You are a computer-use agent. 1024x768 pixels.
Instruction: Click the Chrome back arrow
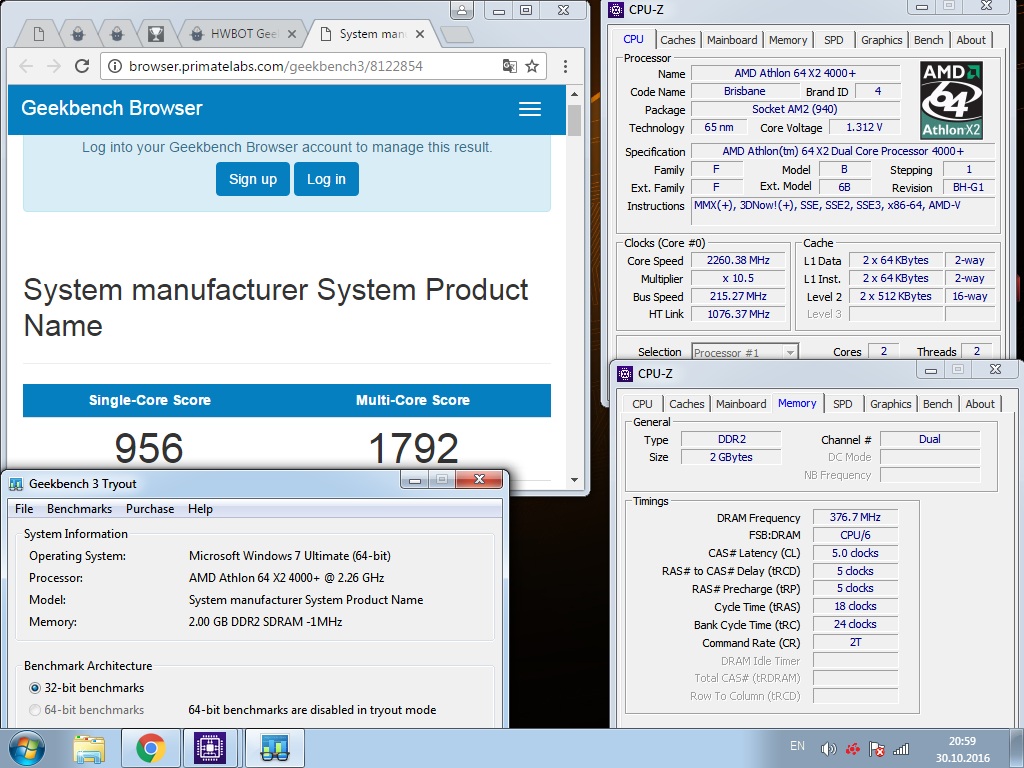[26, 66]
